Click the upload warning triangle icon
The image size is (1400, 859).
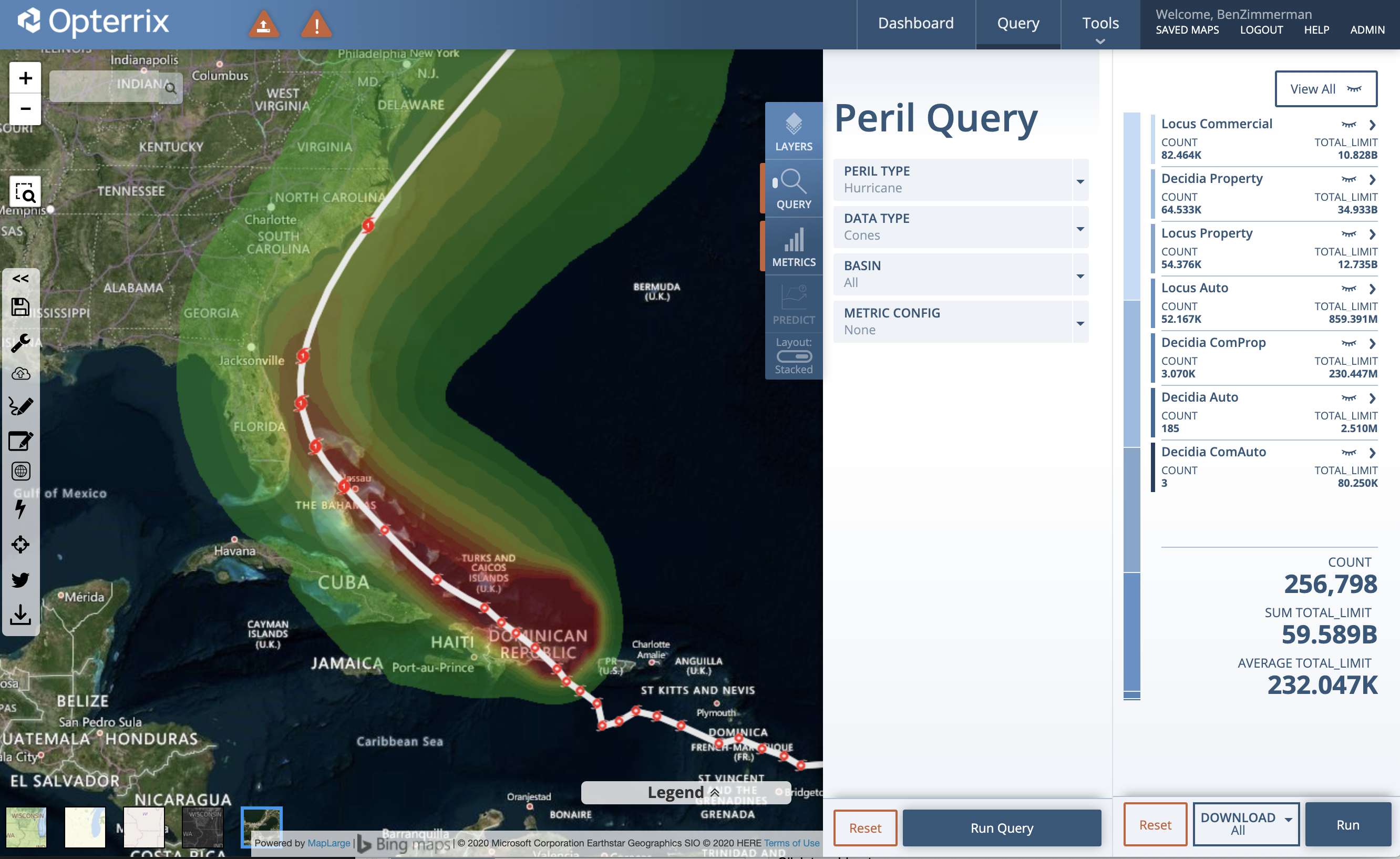[x=264, y=25]
